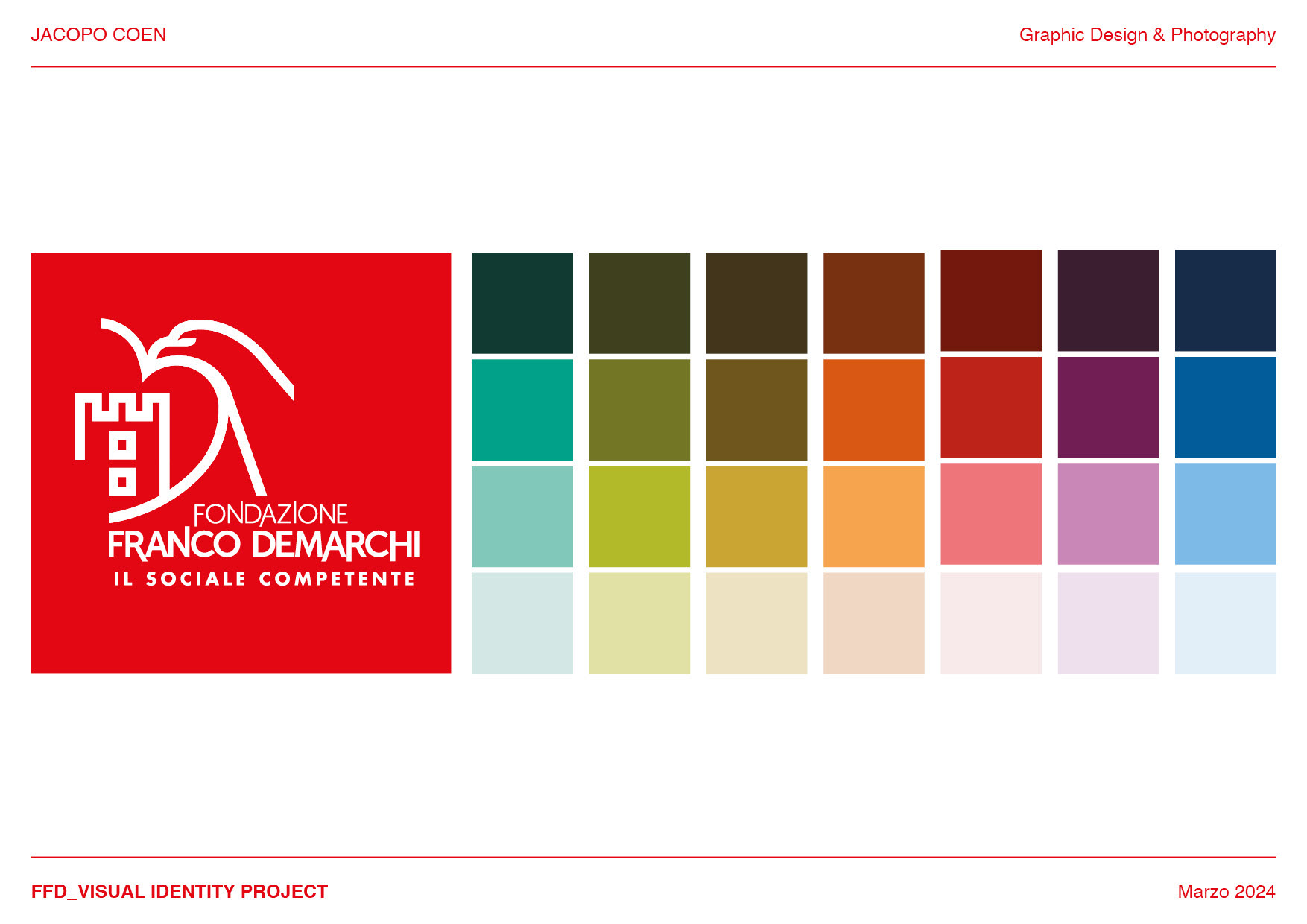
Task: Select the dark navy blue swatch
Action: (1226, 300)
